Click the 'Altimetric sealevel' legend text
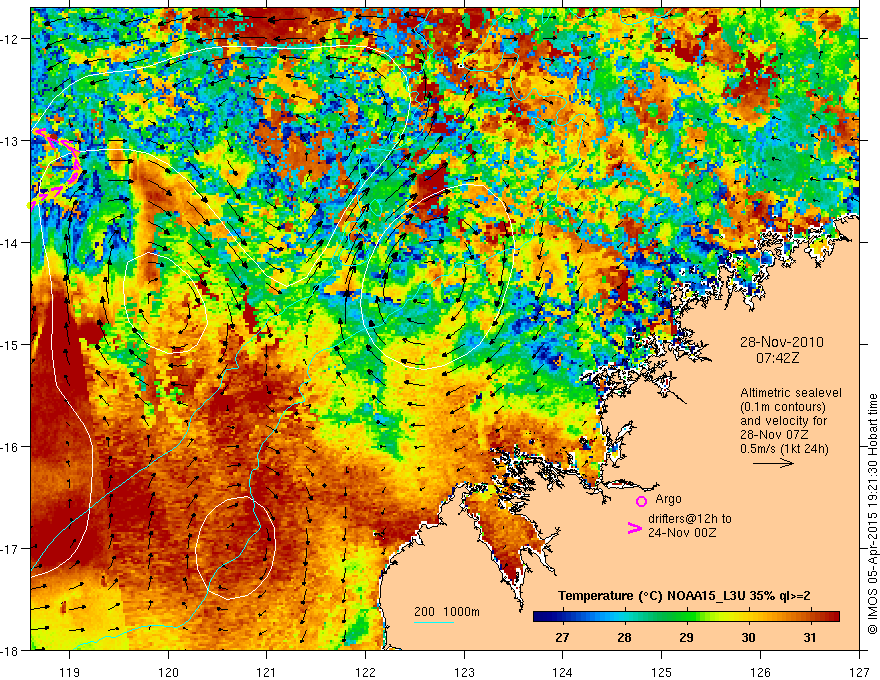 click(x=791, y=393)
